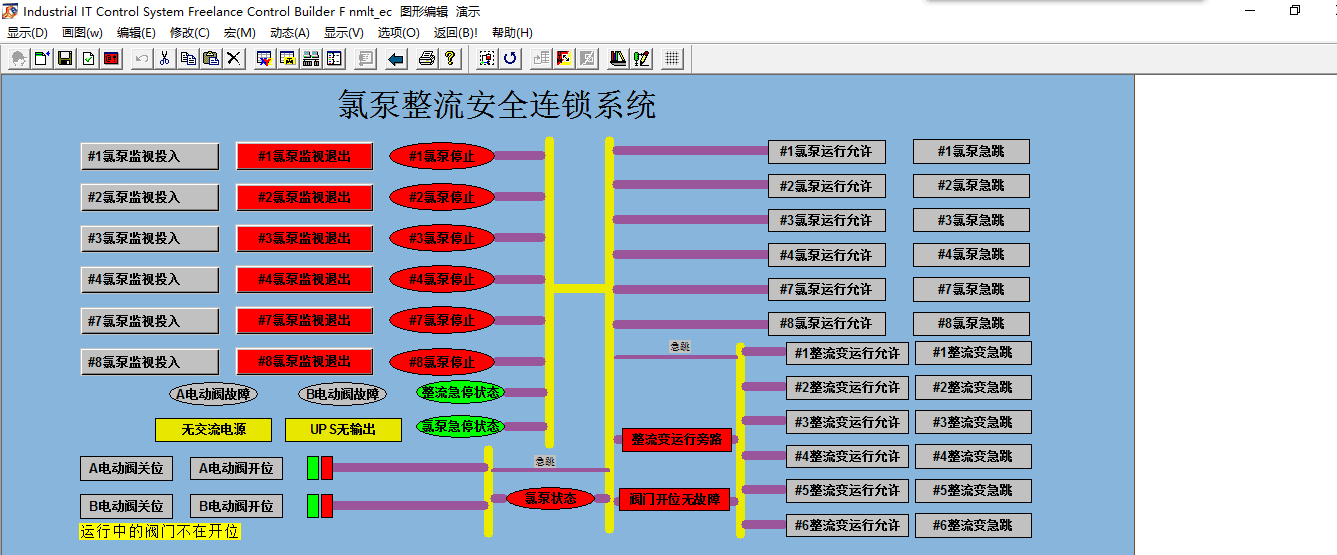Select the B电动阀故障 ellipse

(x=342, y=394)
